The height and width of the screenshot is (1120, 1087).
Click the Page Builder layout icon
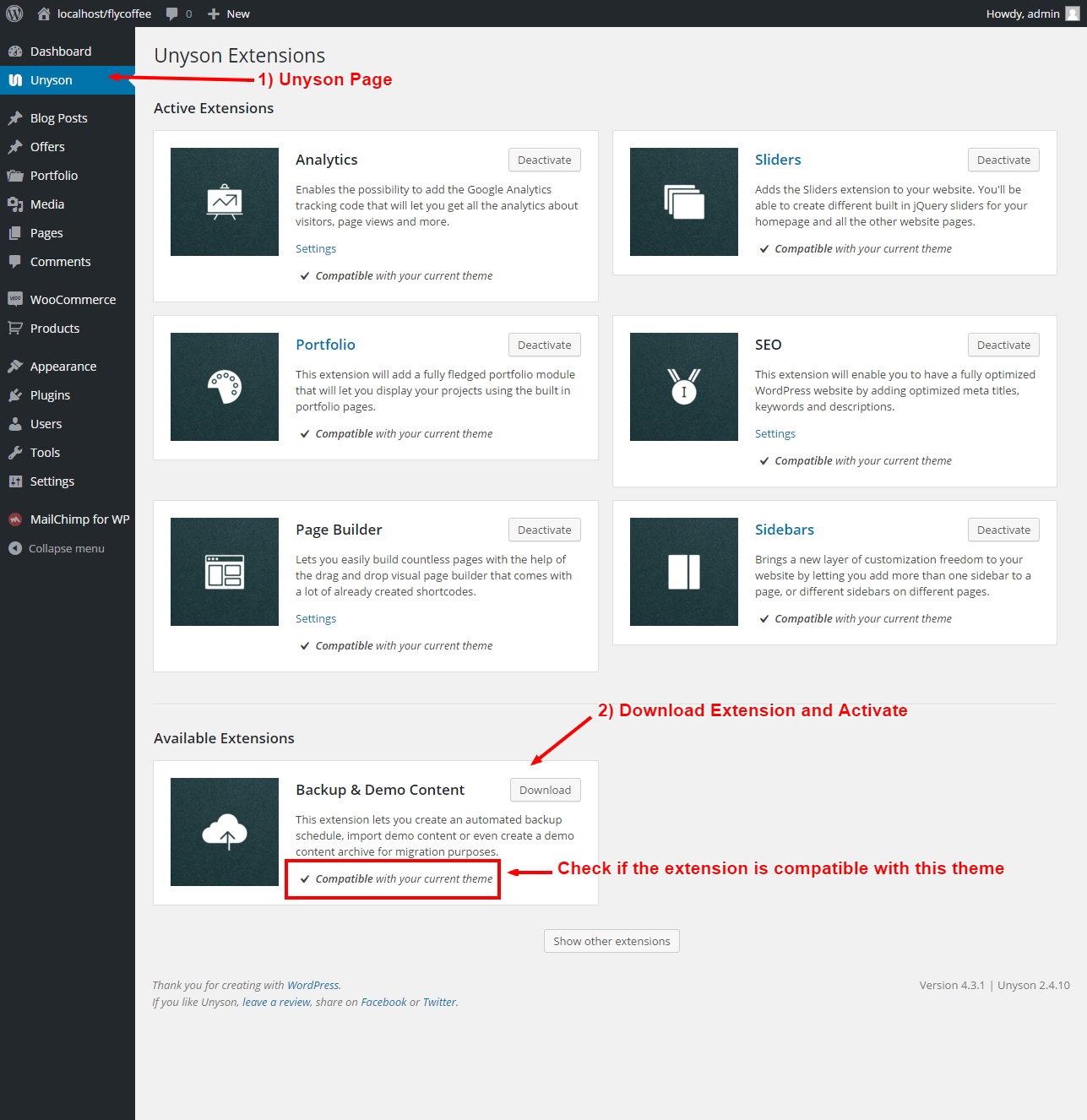225,572
